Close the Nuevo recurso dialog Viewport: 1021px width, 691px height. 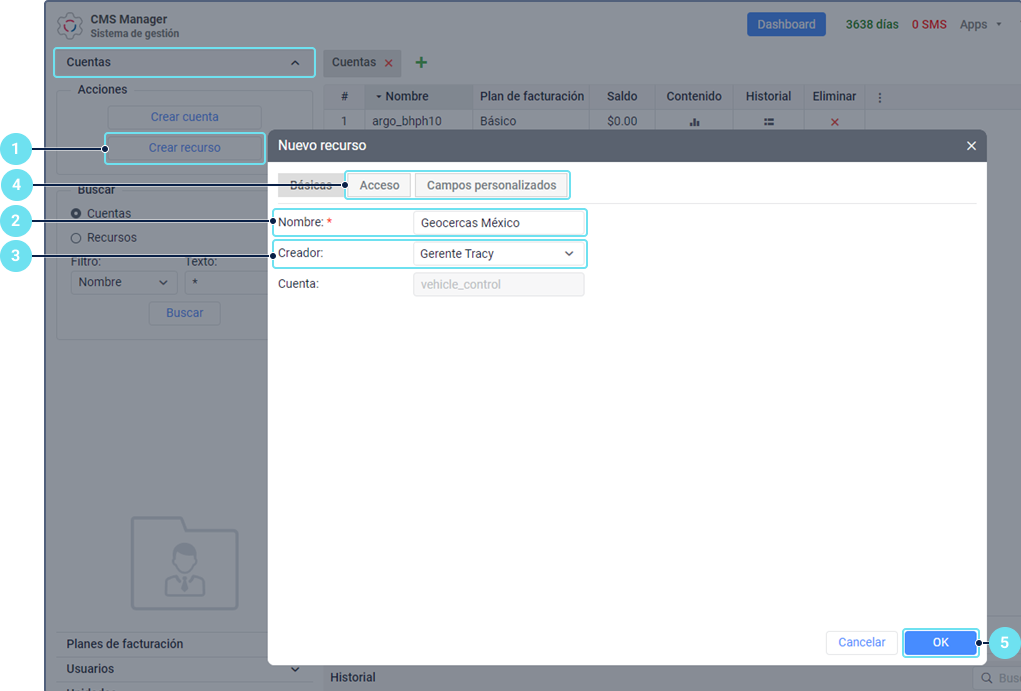[970, 146]
